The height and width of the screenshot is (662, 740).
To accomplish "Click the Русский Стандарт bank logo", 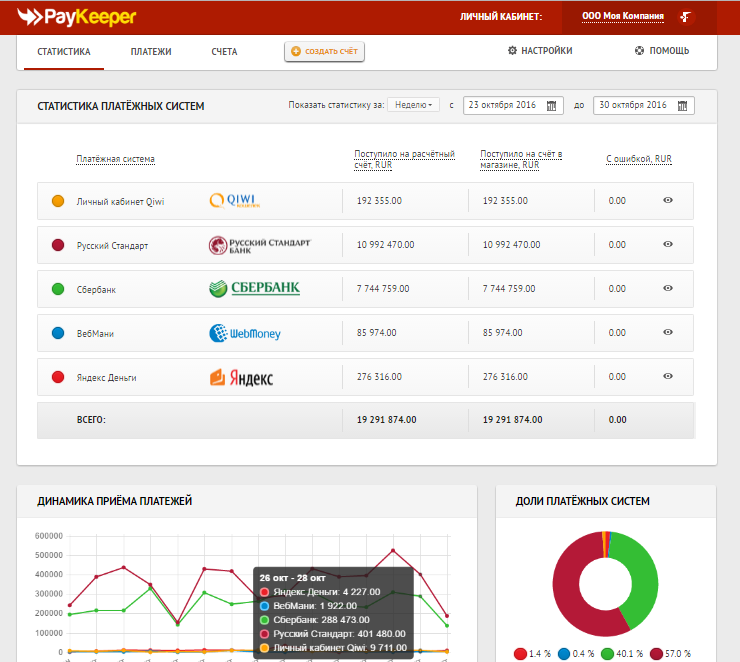I will (260, 245).
